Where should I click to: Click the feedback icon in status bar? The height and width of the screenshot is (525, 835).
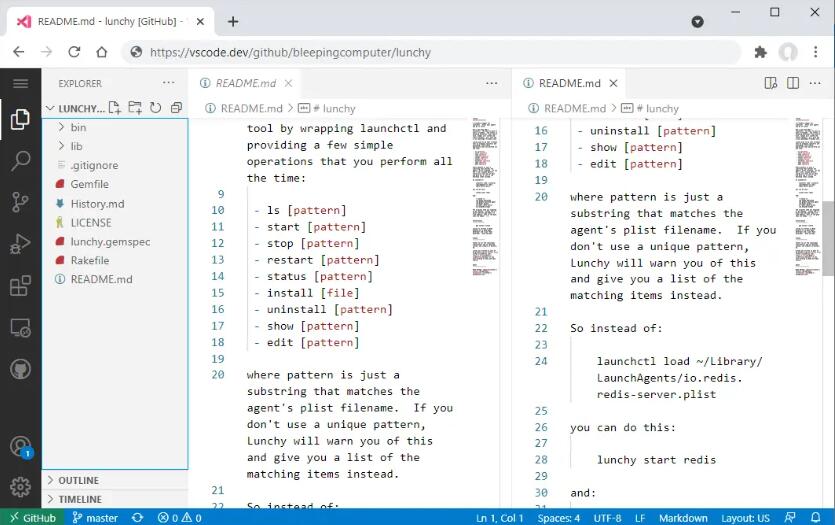point(790,518)
